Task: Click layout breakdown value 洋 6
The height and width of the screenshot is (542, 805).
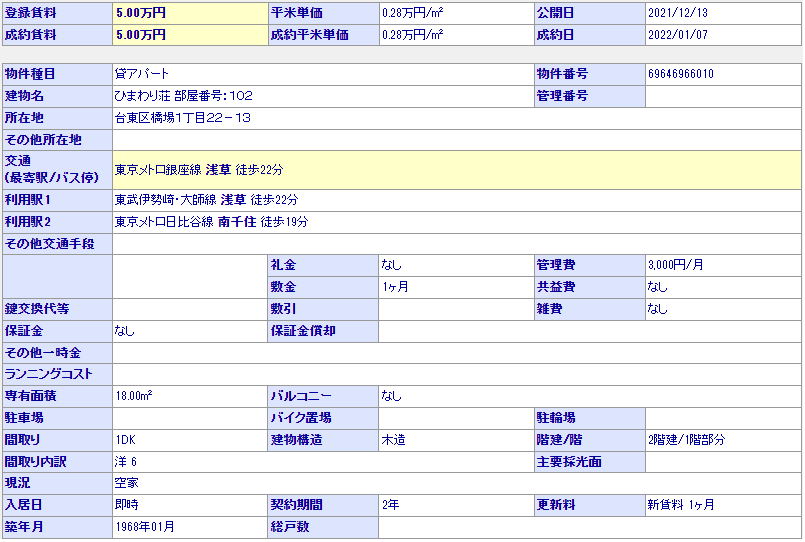Action: click(x=126, y=462)
